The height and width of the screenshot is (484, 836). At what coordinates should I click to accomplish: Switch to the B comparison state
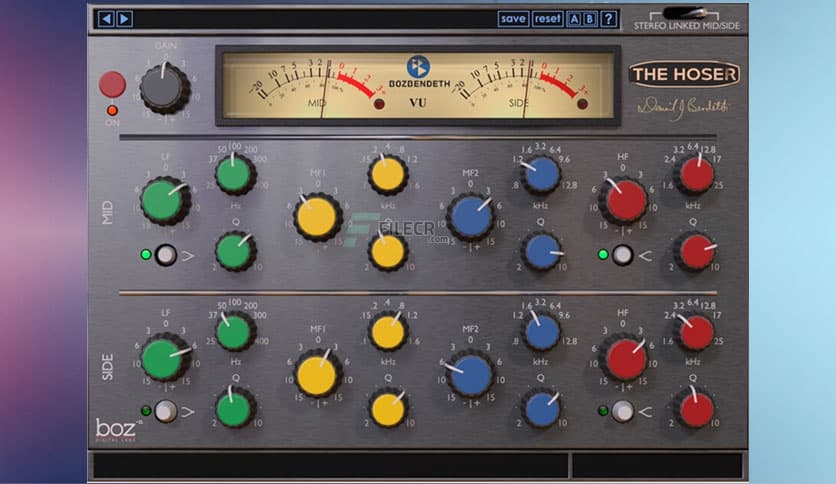590,19
